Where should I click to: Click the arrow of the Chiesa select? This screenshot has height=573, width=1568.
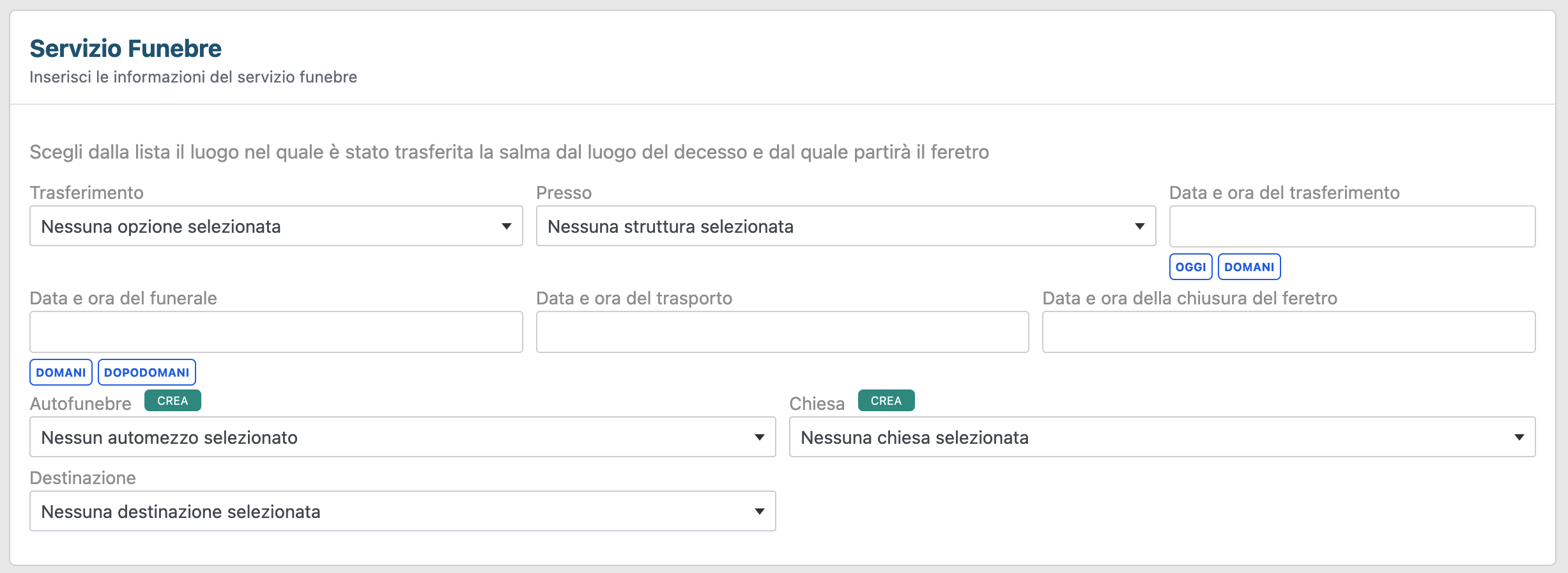[x=1519, y=437]
